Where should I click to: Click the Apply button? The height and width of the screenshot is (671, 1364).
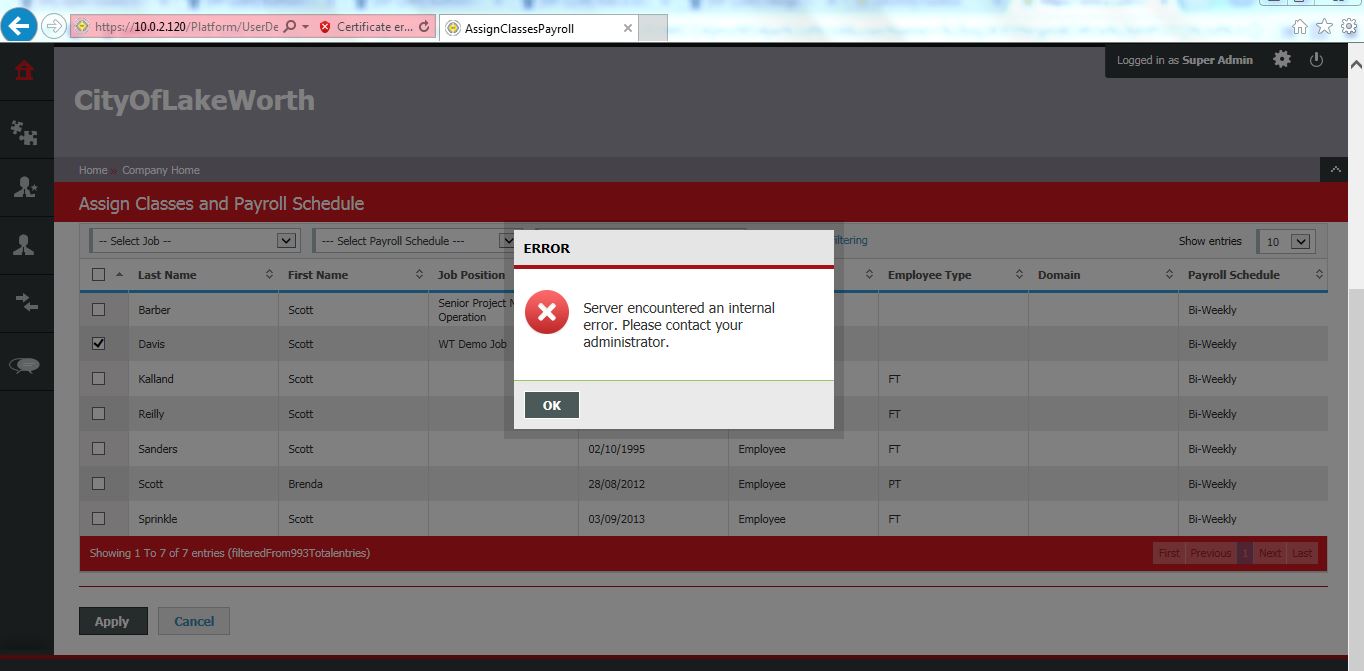pos(112,621)
